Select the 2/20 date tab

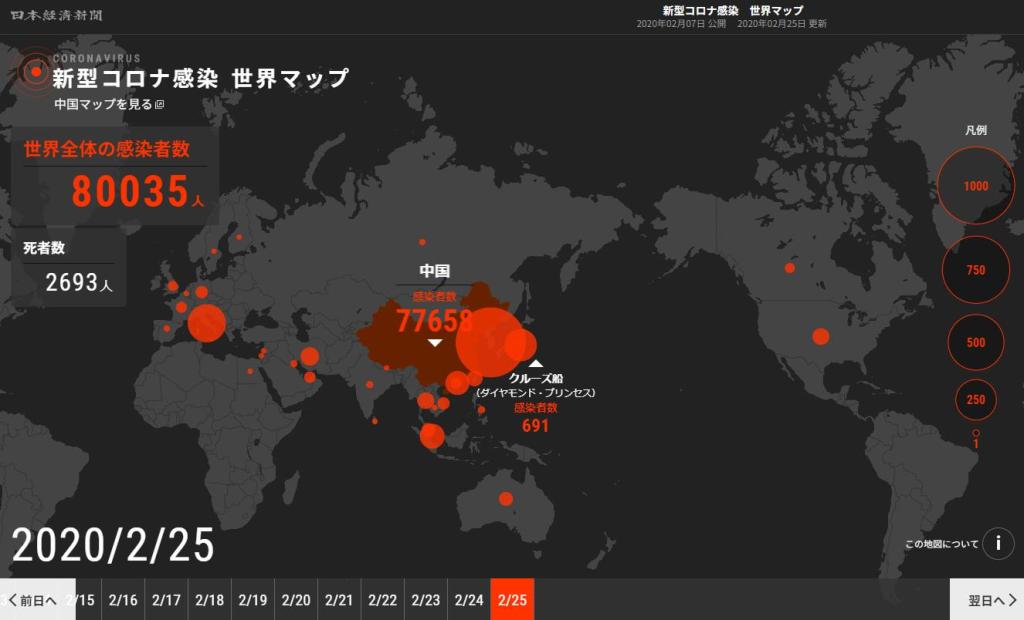(x=296, y=600)
